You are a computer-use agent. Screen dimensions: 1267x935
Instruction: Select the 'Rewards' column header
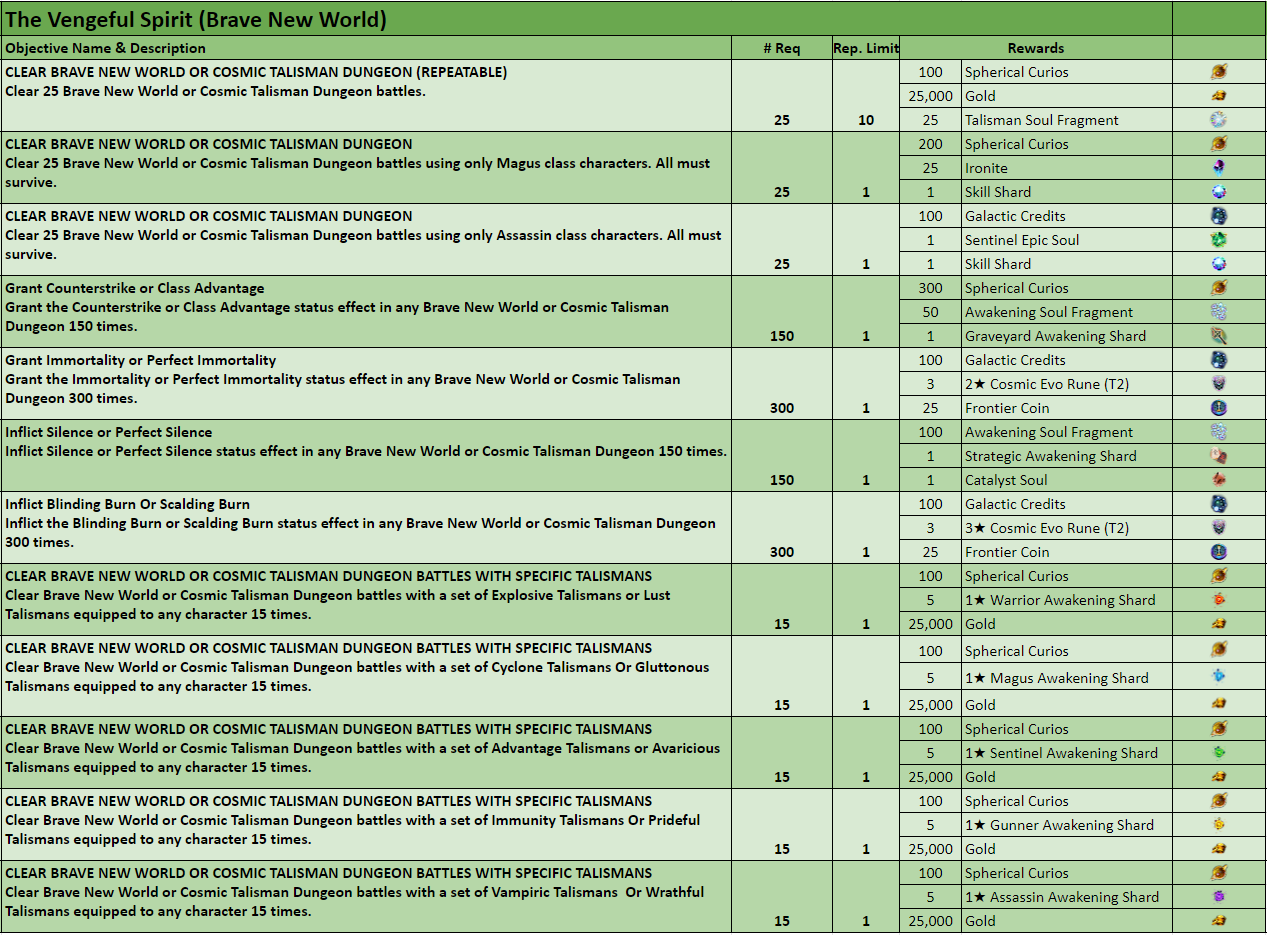click(1036, 48)
